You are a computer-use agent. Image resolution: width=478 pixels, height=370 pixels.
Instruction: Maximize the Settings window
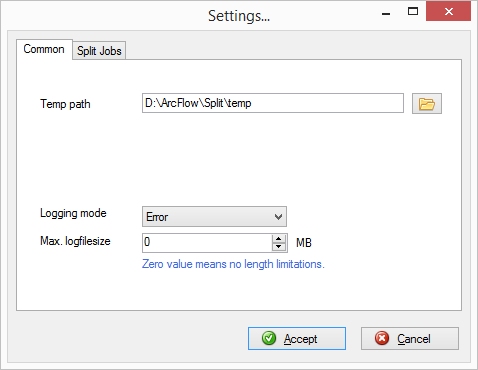[413, 11]
